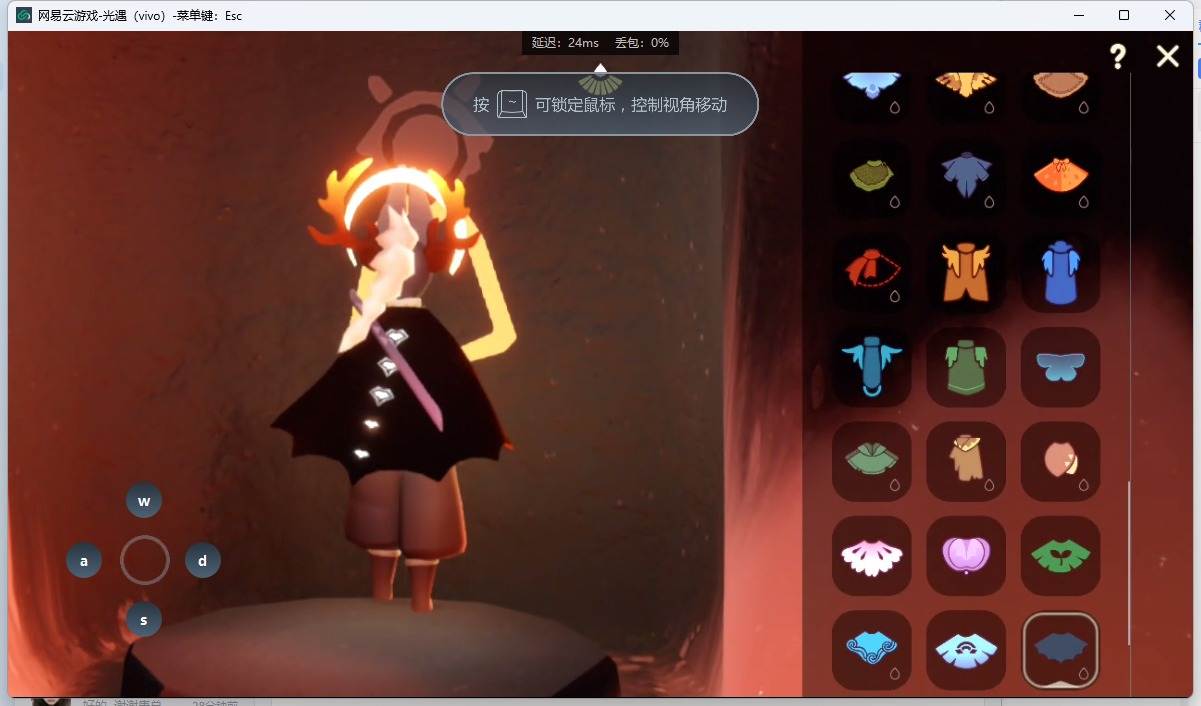
Task: Select the dark blue jagged cape
Action: [x=966, y=178]
